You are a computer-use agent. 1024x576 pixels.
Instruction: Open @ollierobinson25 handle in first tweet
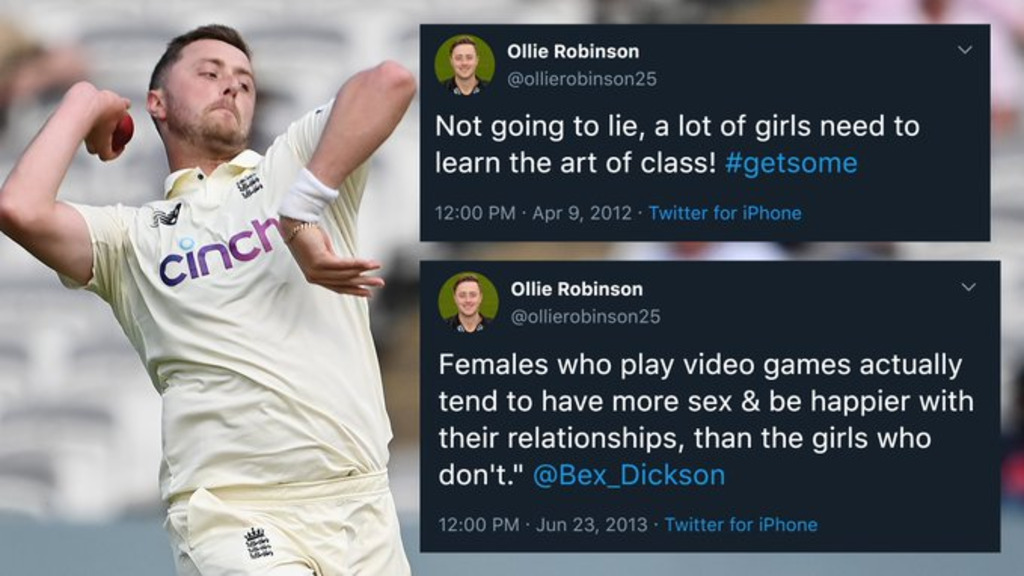pyautogui.click(x=582, y=79)
